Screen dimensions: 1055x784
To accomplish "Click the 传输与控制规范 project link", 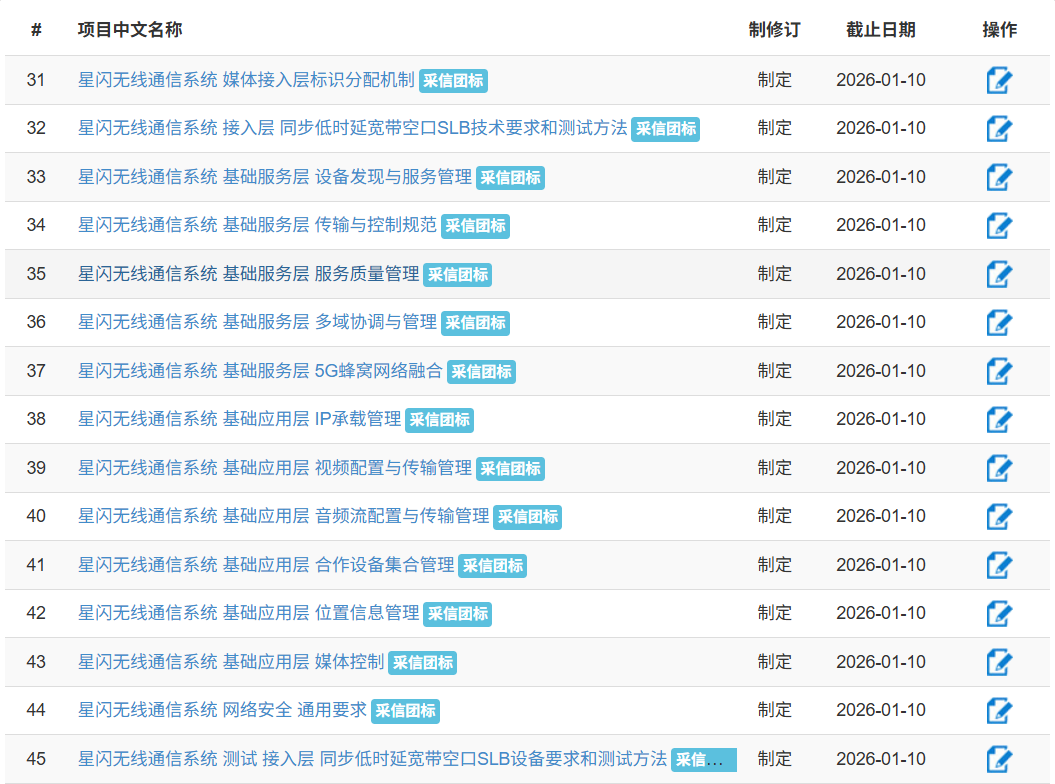I will click(x=257, y=225).
